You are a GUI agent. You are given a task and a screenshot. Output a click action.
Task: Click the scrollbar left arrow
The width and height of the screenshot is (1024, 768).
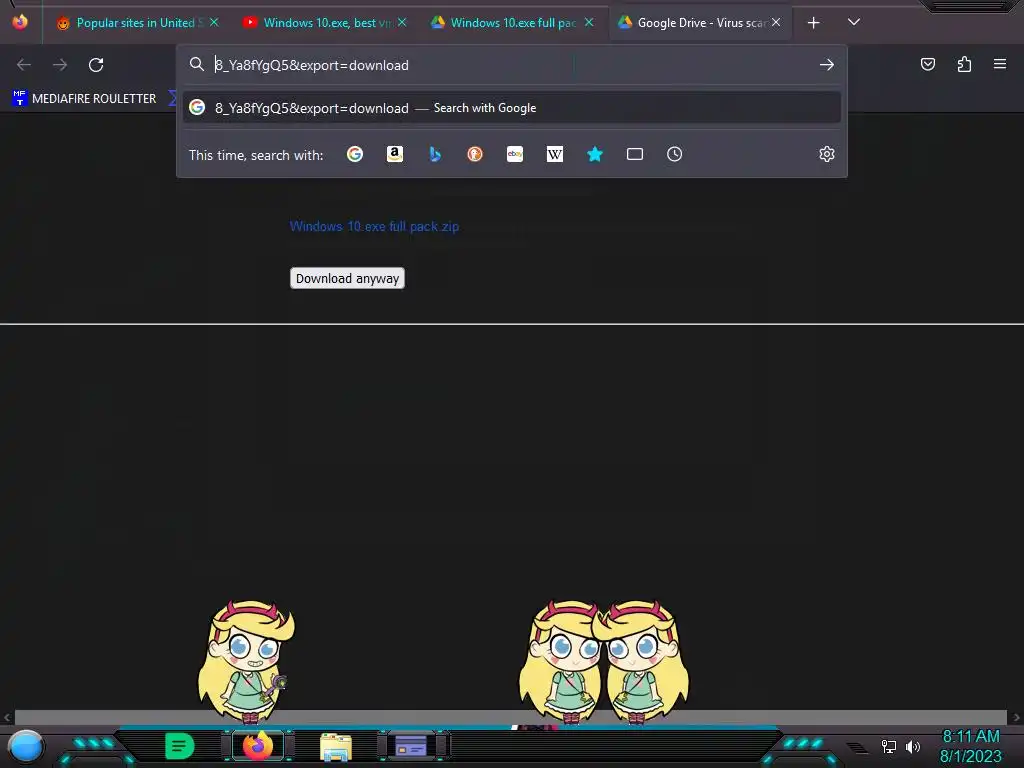tap(7, 717)
